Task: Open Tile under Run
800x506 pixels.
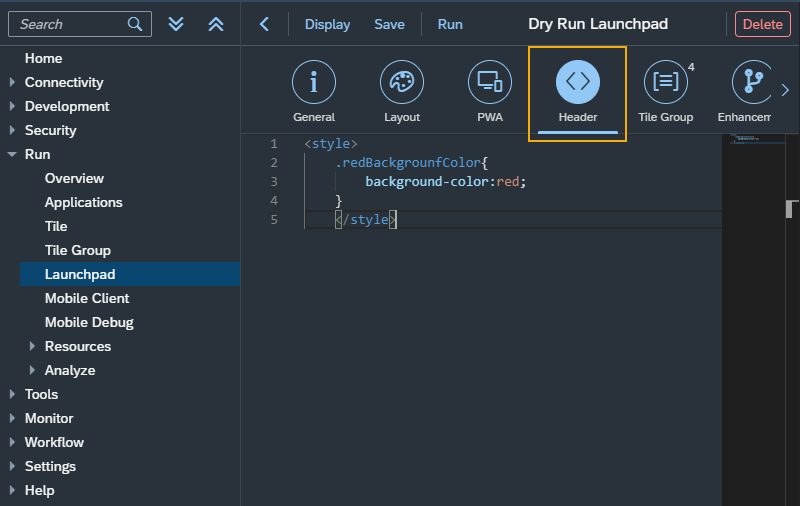Action: (x=56, y=226)
